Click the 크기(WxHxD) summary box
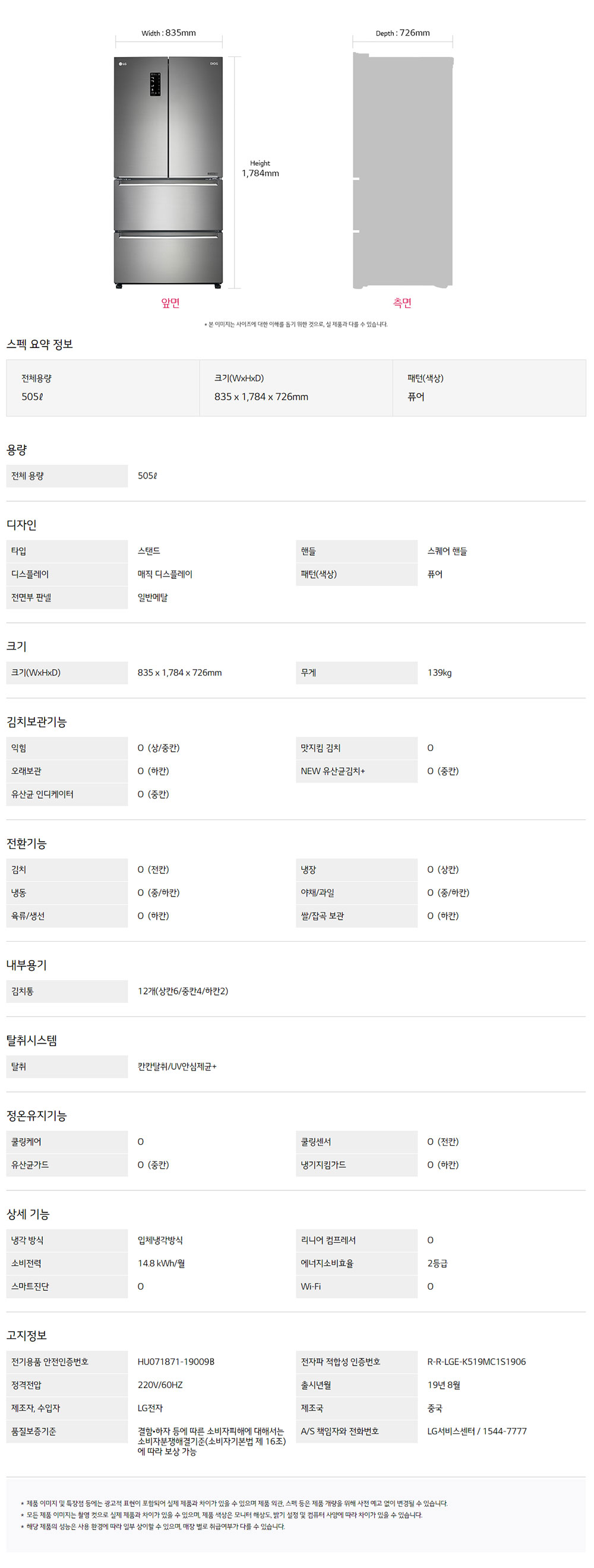 click(296, 388)
